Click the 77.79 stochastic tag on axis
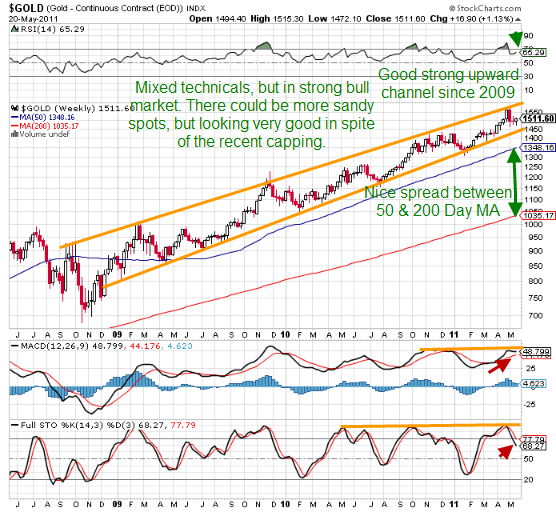556x513 pixels. pos(534,439)
